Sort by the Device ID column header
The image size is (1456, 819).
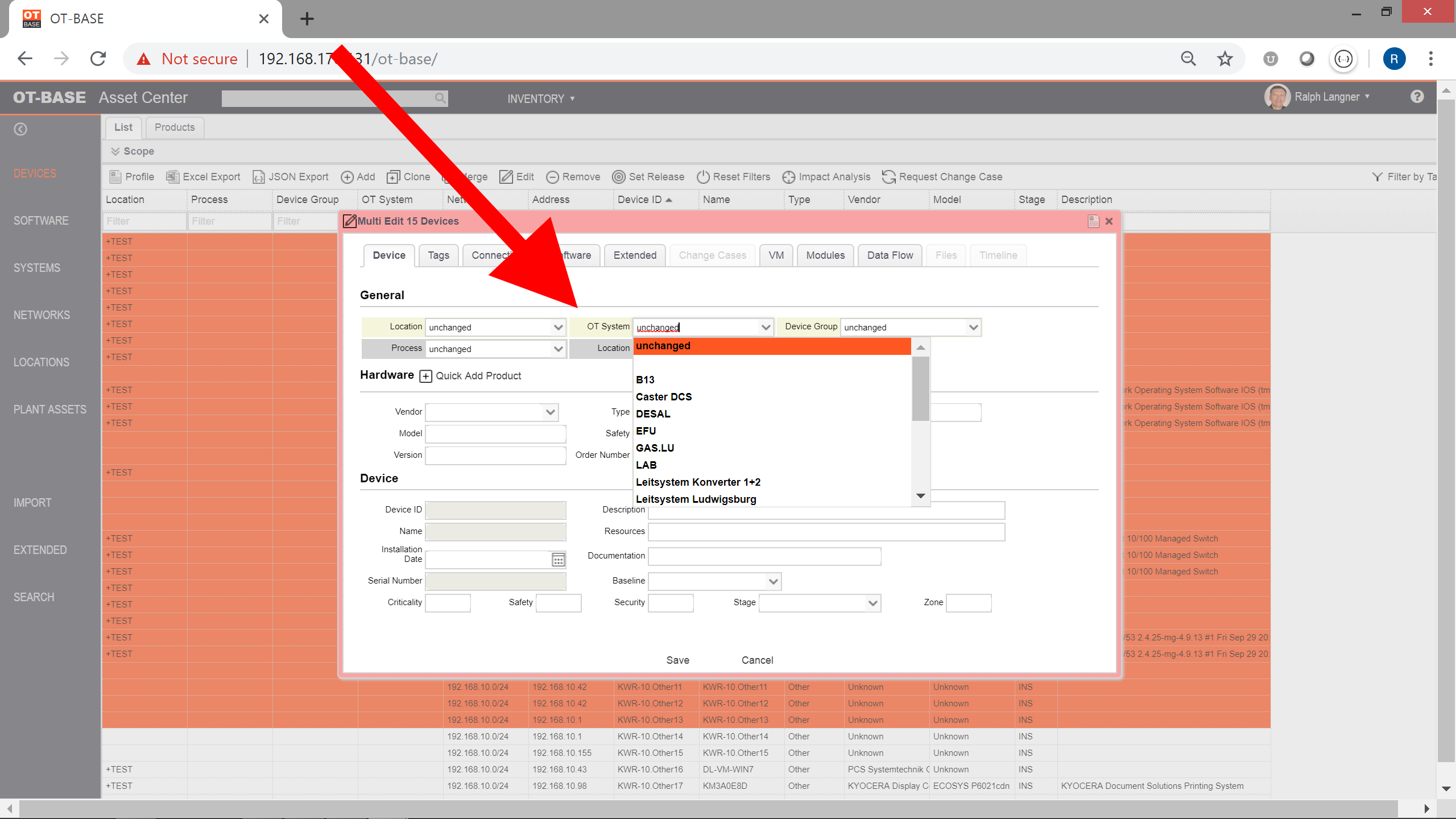645,200
